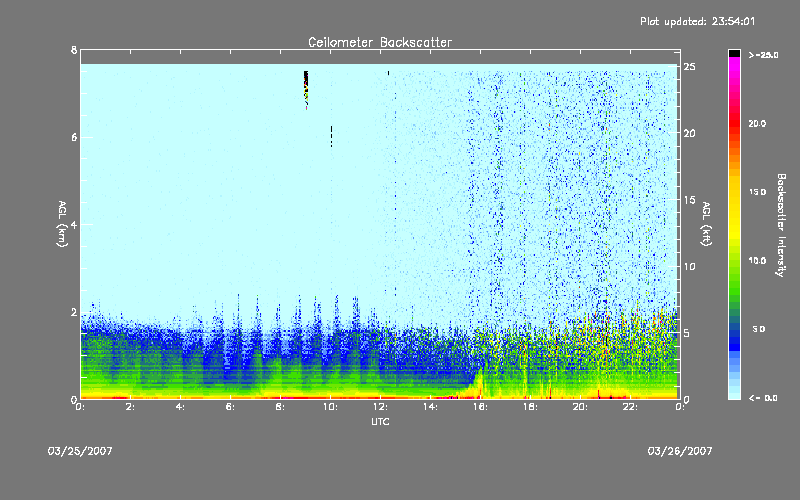Viewport: 800px width, 500px height.
Task: Select the 'Plot updated: 23:54:01' timestamp
Action: coord(697,21)
